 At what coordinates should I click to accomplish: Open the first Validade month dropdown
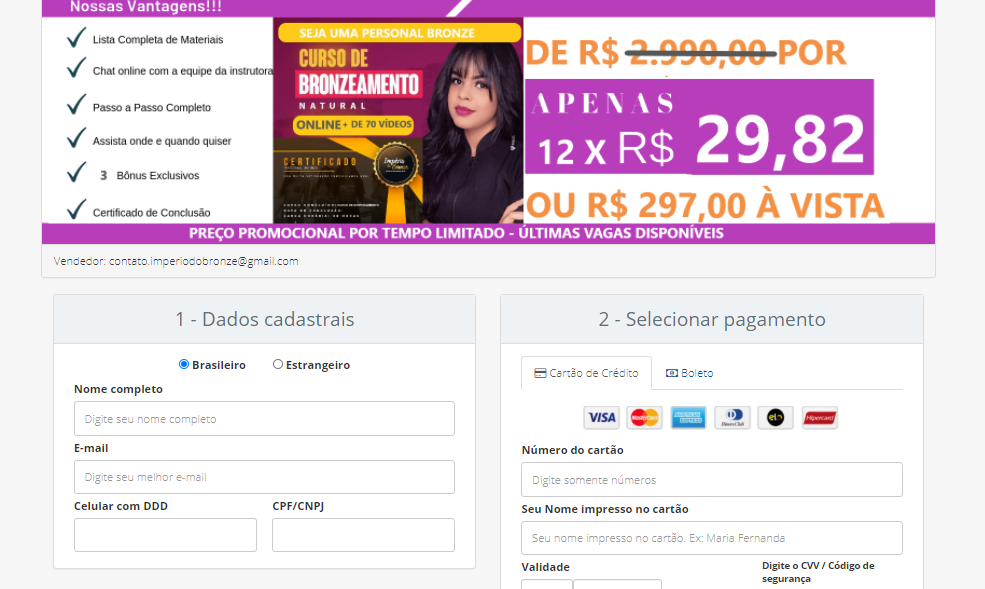[547, 584]
